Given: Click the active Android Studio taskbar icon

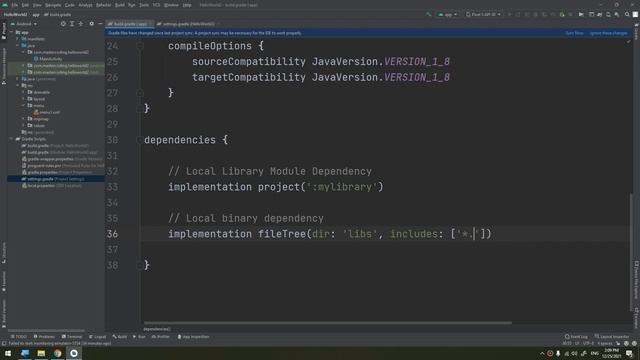Looking at the screenshot, I should click(x=74, y=353).
